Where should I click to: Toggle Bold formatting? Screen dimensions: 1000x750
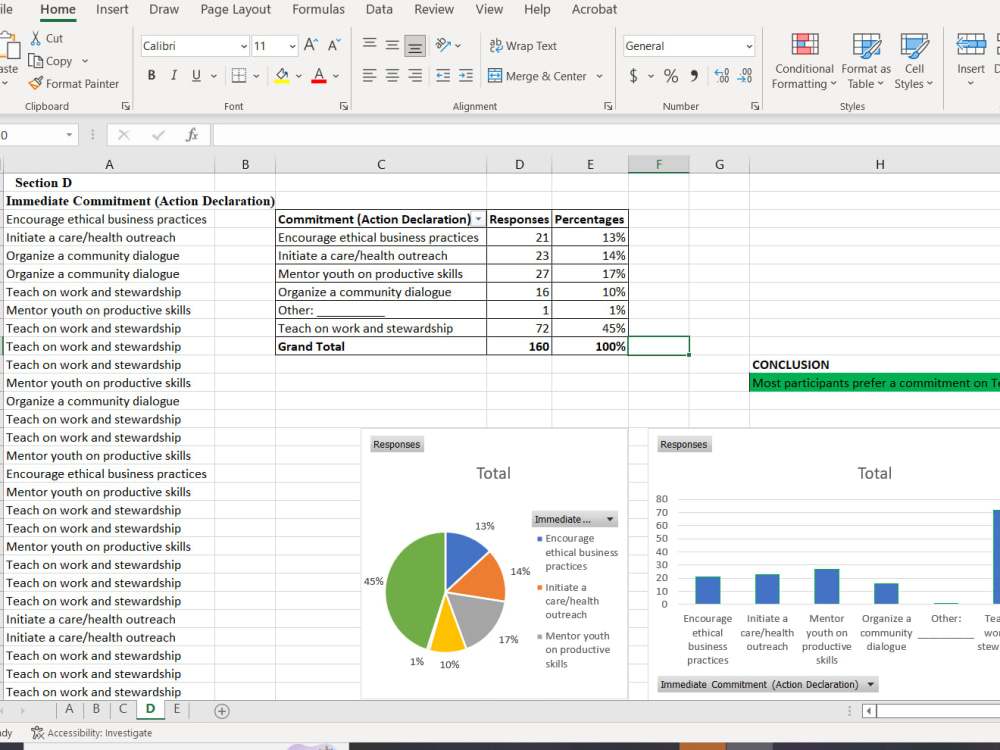[151, 76]
